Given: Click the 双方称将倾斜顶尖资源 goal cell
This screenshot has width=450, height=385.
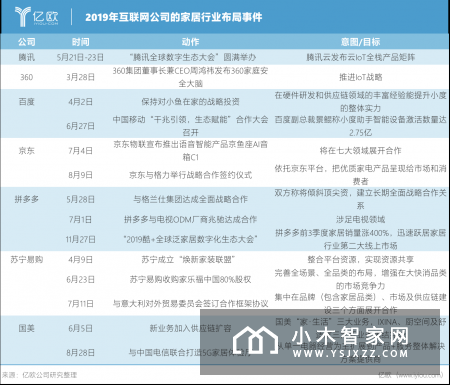Looking at the screenshot, I should (x=360, y=199).
